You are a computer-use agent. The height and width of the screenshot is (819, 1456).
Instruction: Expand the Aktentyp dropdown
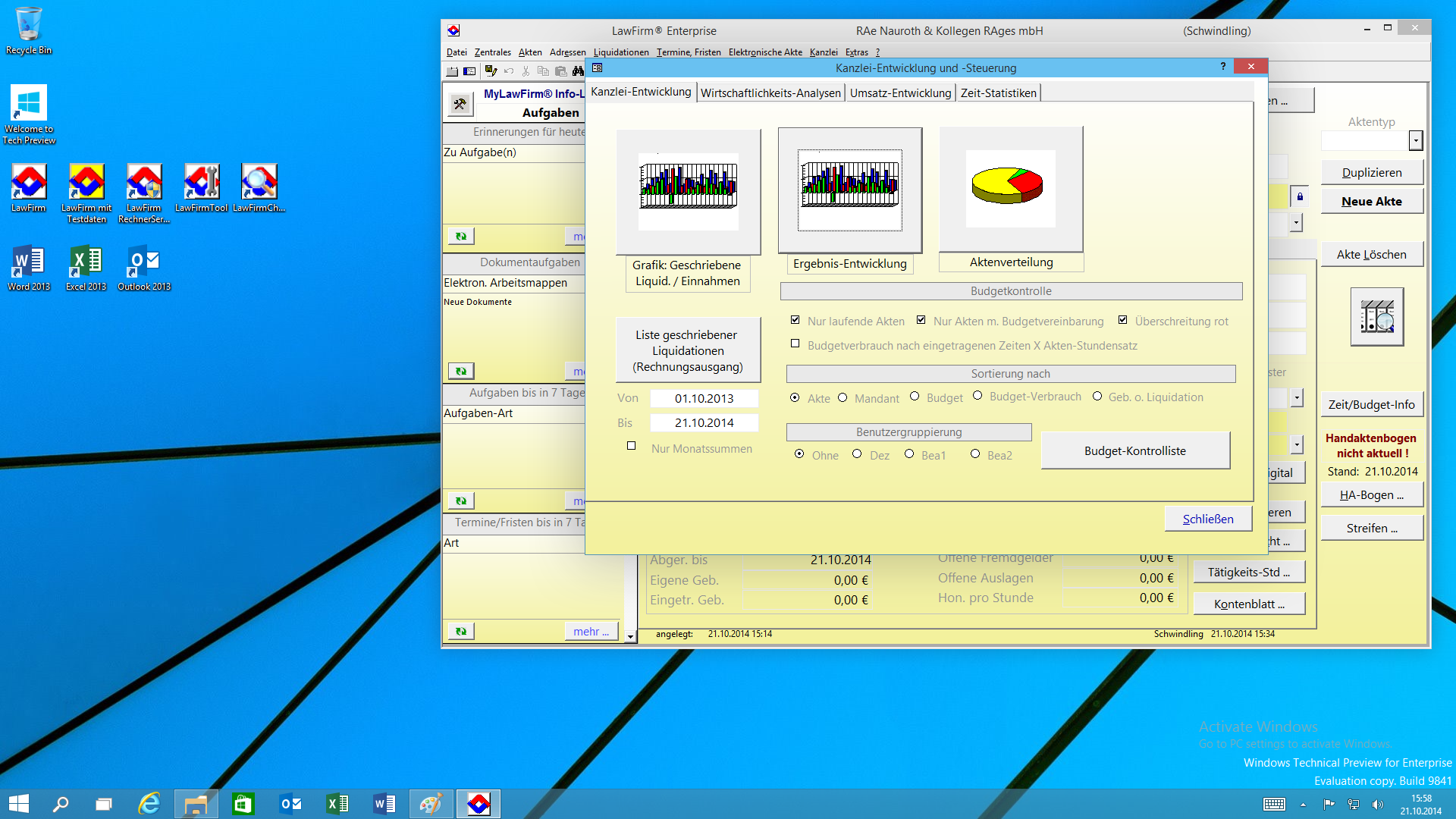click(1415, 141)
